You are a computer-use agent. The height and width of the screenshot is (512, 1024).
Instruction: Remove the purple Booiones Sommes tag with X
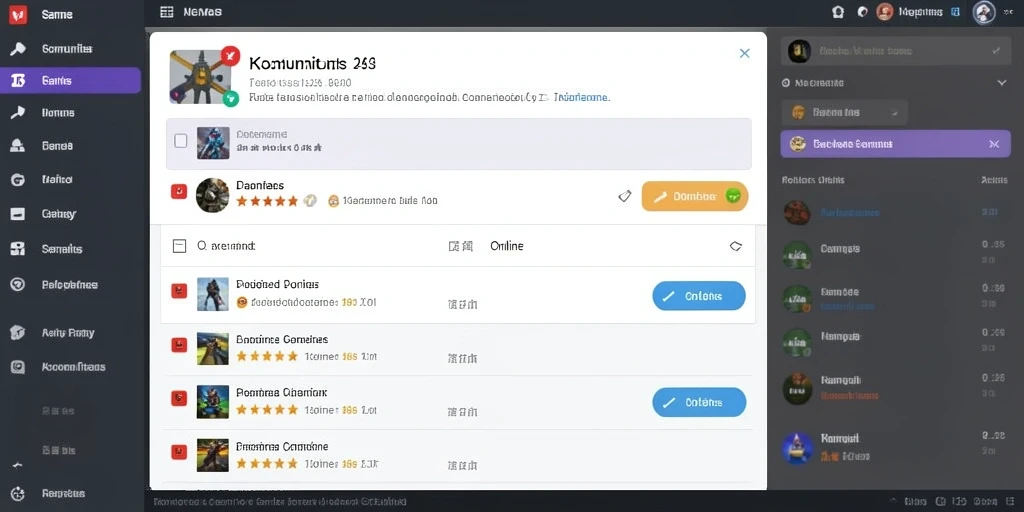tap(994, 144)
